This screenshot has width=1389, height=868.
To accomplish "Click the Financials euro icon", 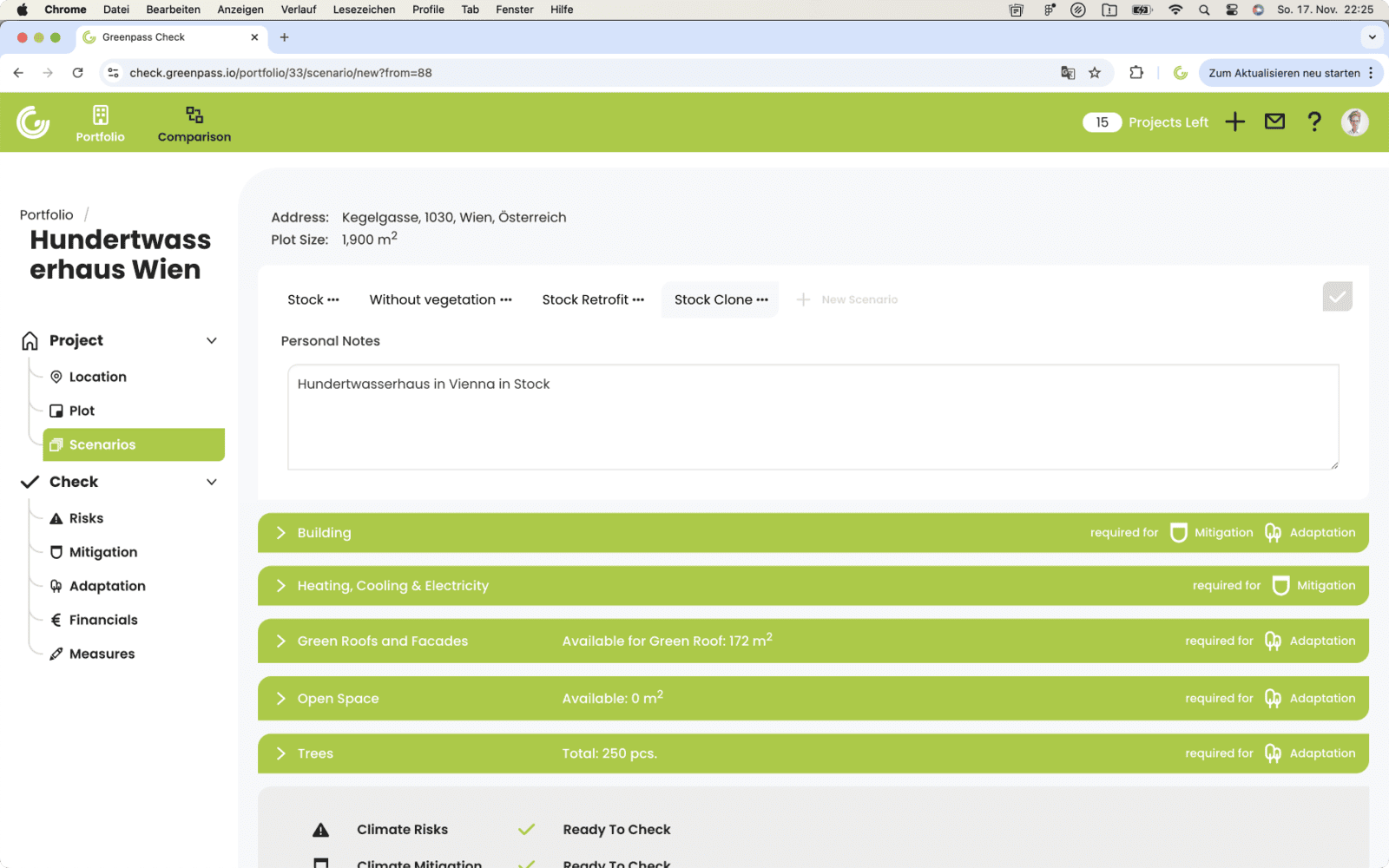I will (x=56, y=620).
